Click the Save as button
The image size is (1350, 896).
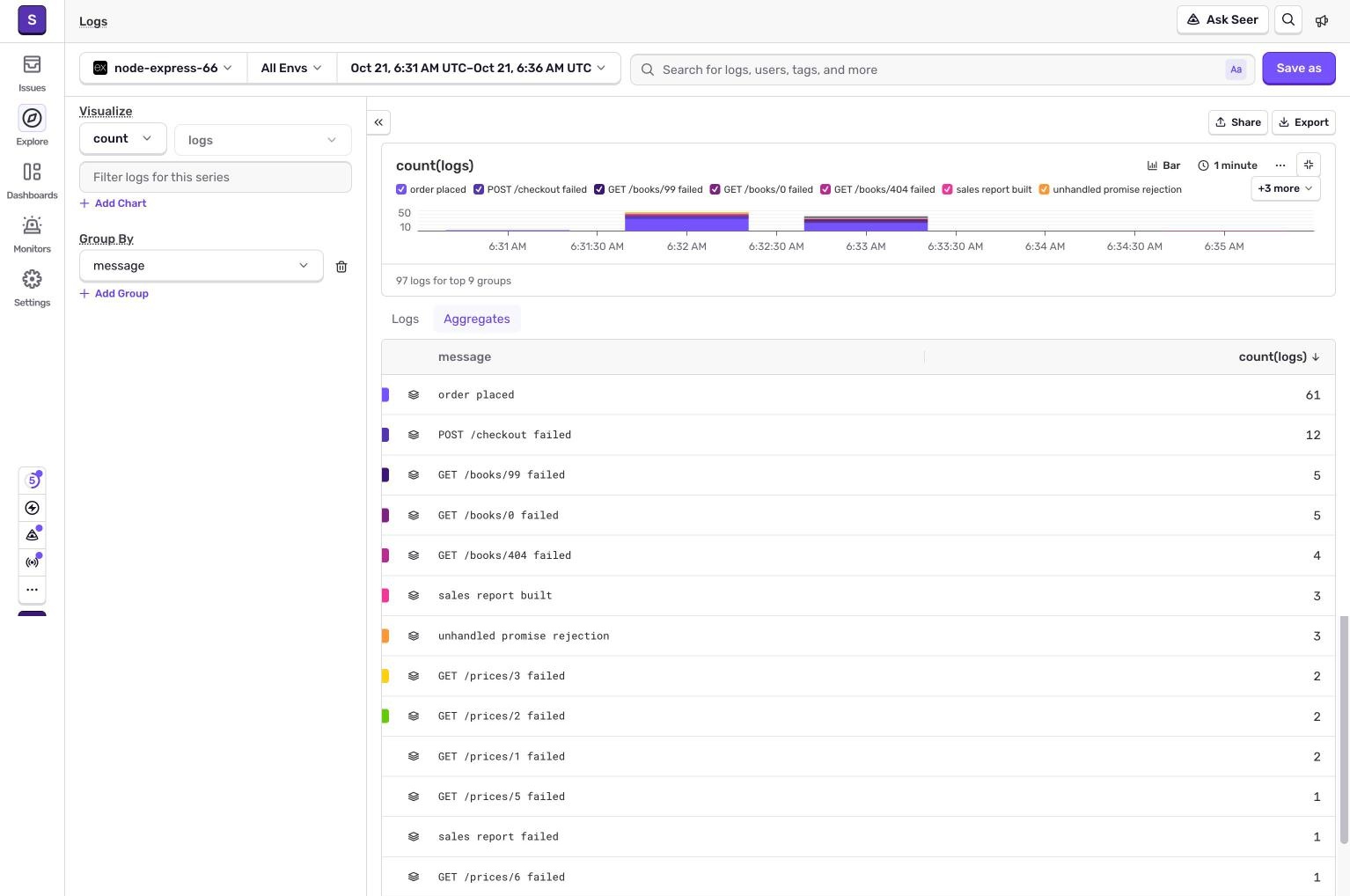click(x=1298, y=68)
